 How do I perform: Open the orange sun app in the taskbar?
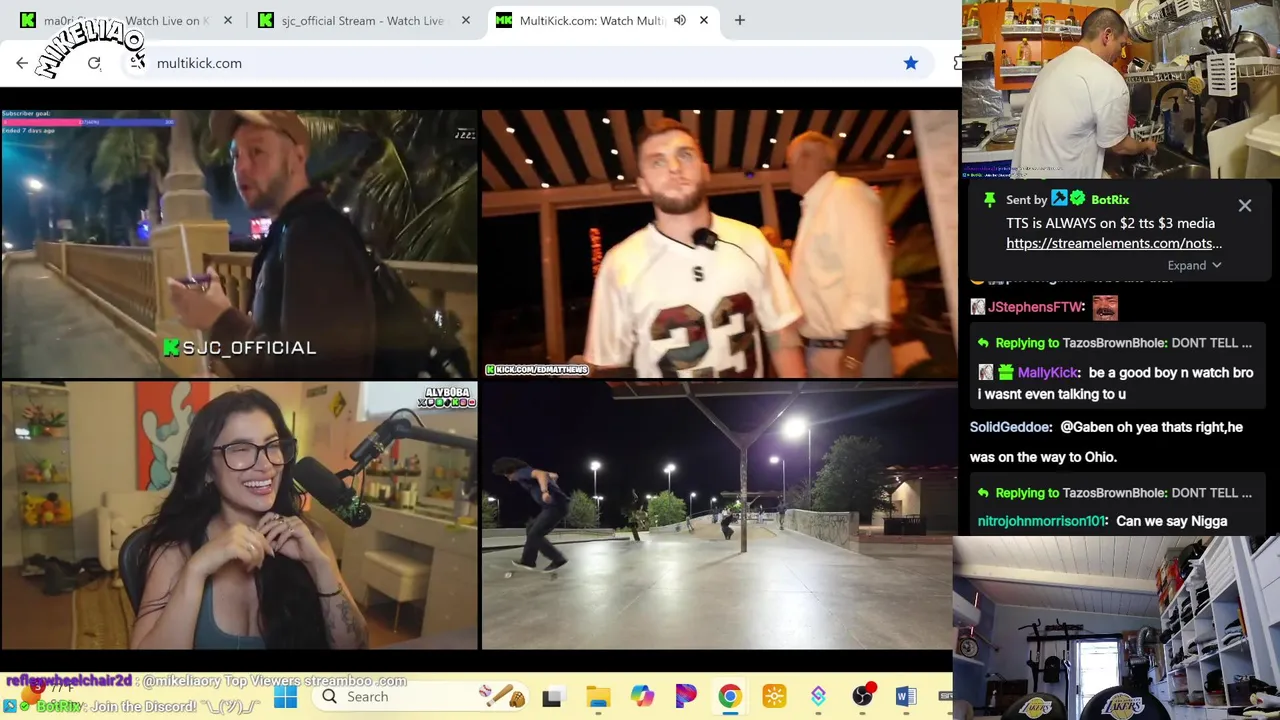pos(774,697)
